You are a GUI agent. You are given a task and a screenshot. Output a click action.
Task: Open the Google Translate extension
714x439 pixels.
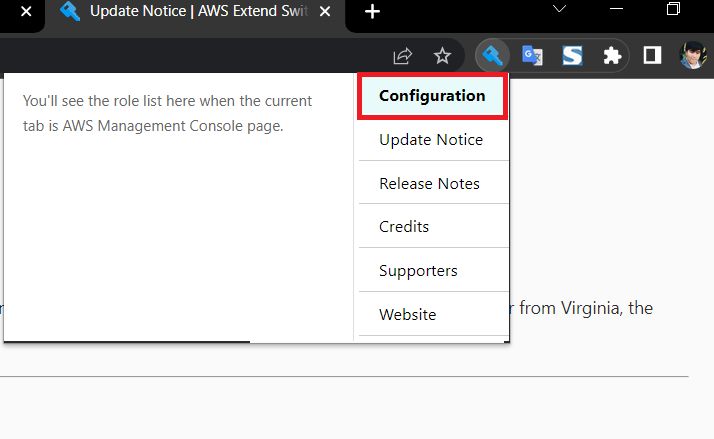[533, 56]
